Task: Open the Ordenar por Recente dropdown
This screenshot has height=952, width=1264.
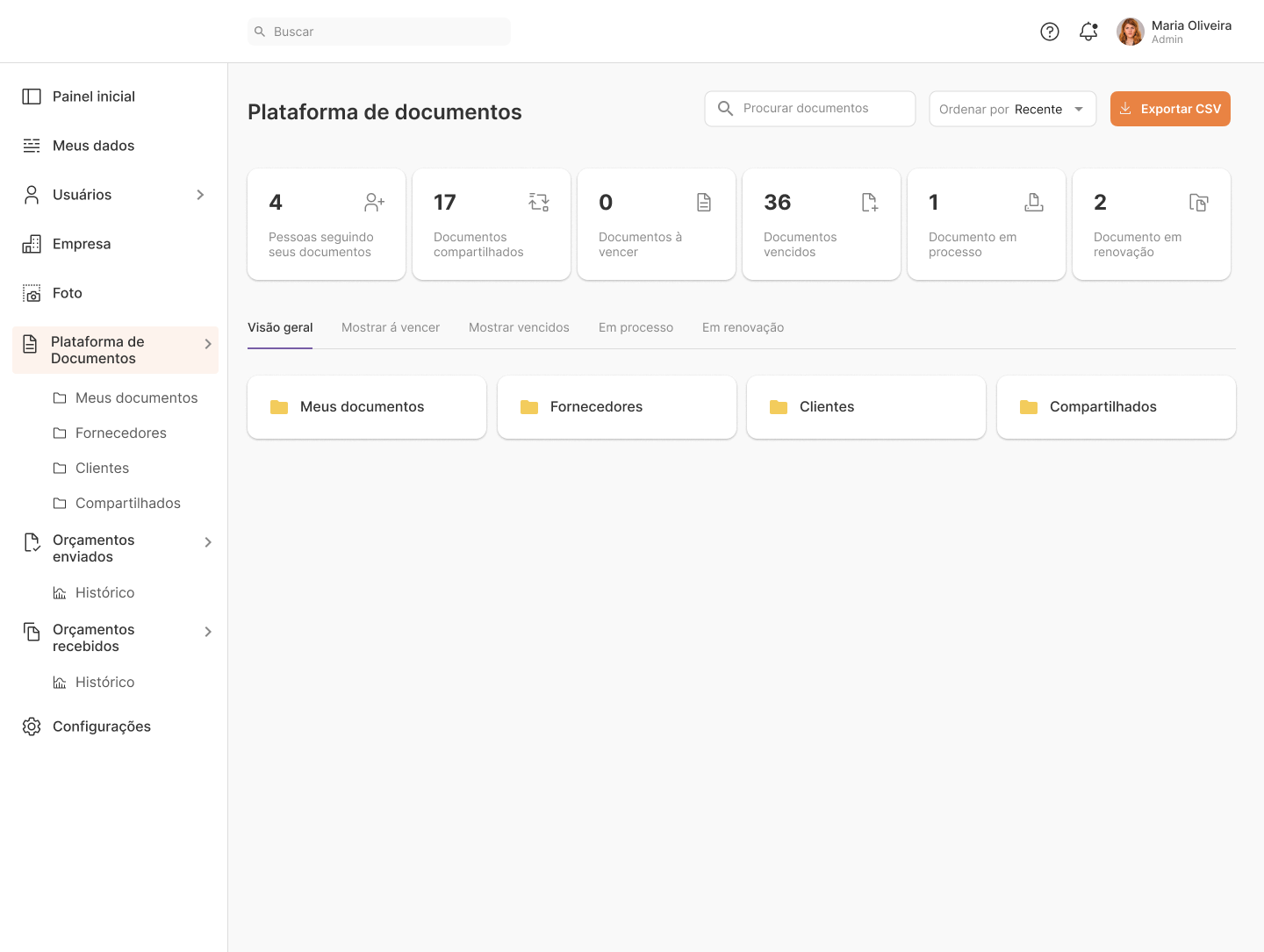Action: pos(1012,109)
